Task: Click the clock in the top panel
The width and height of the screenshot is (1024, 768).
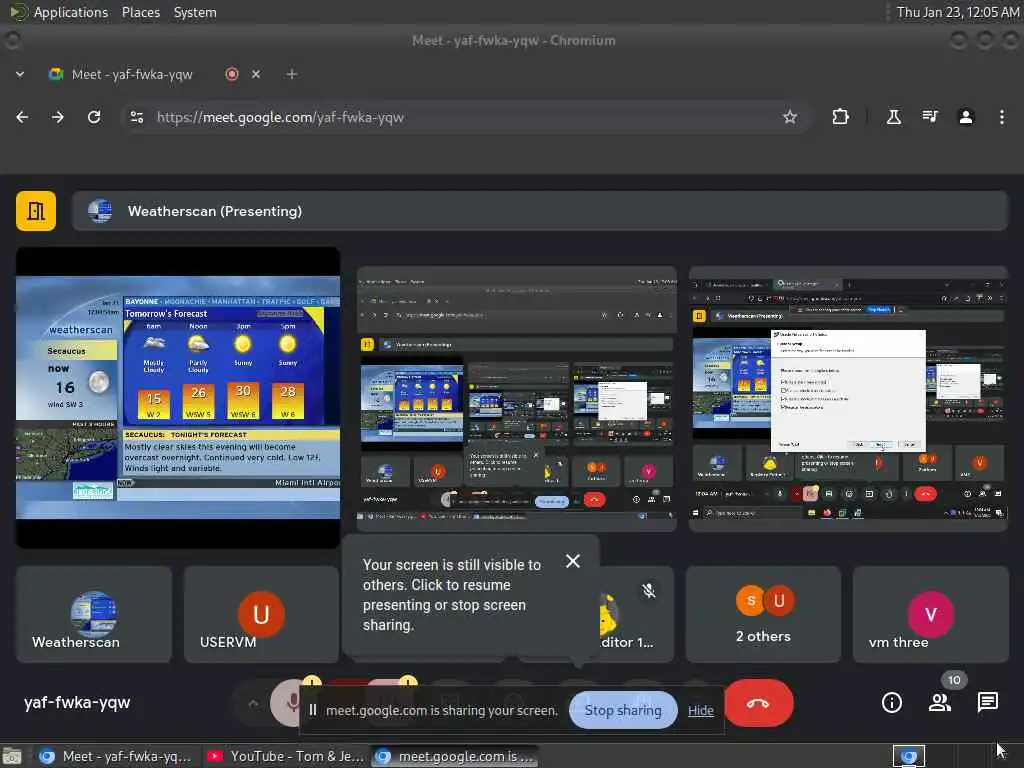Action: pos(957,12)
